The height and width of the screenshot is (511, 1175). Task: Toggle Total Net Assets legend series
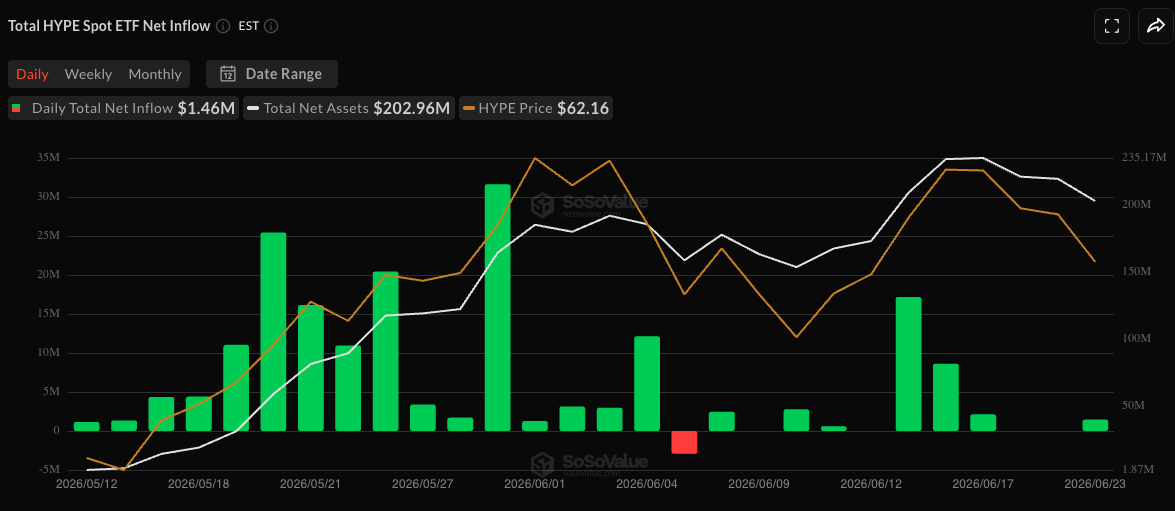(x=348, y=109)
